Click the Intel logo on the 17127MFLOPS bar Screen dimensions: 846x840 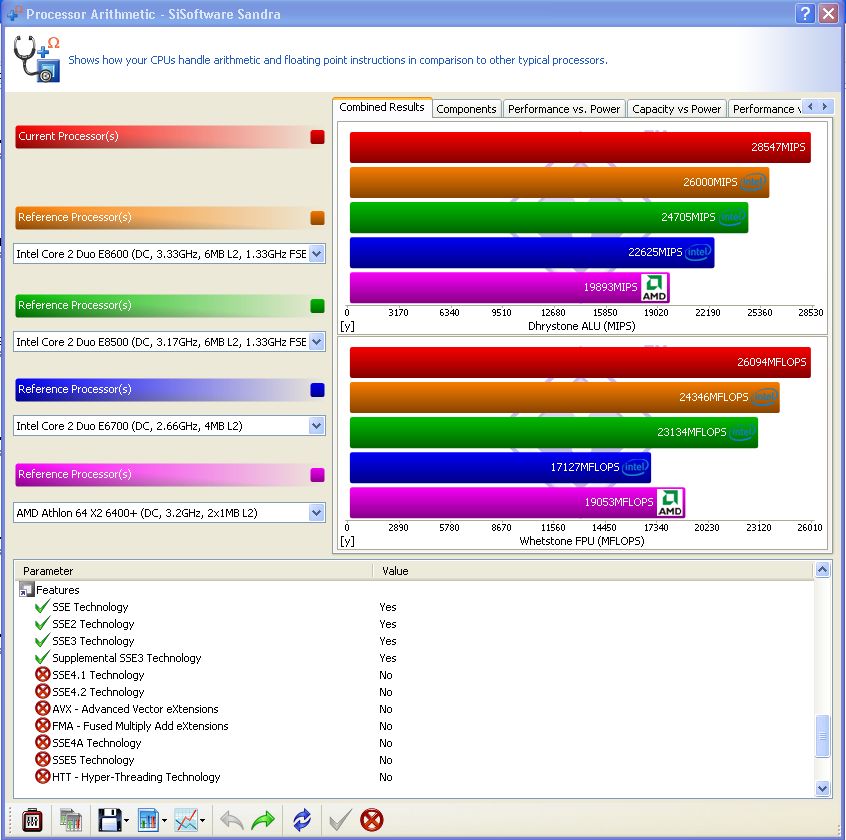635,467
